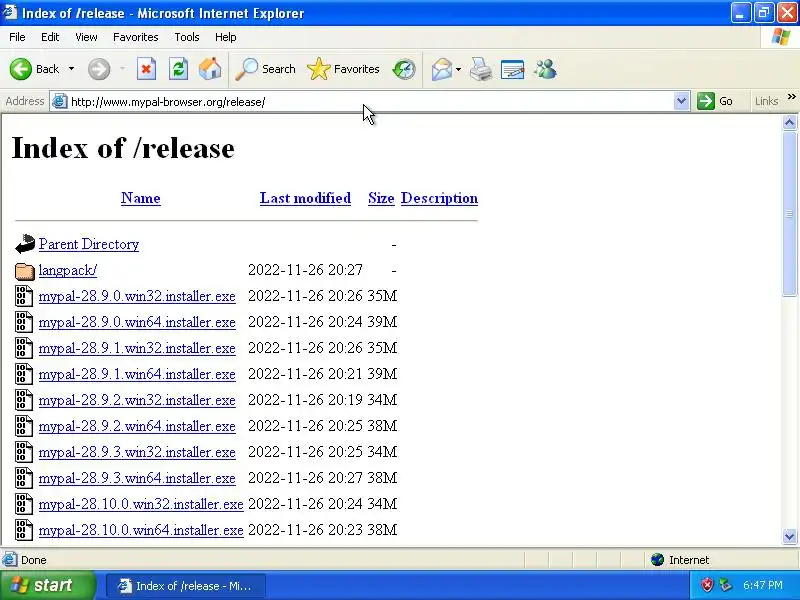Click binary file icon for mypal-28.9.3.win64

(x=23, y=479)
